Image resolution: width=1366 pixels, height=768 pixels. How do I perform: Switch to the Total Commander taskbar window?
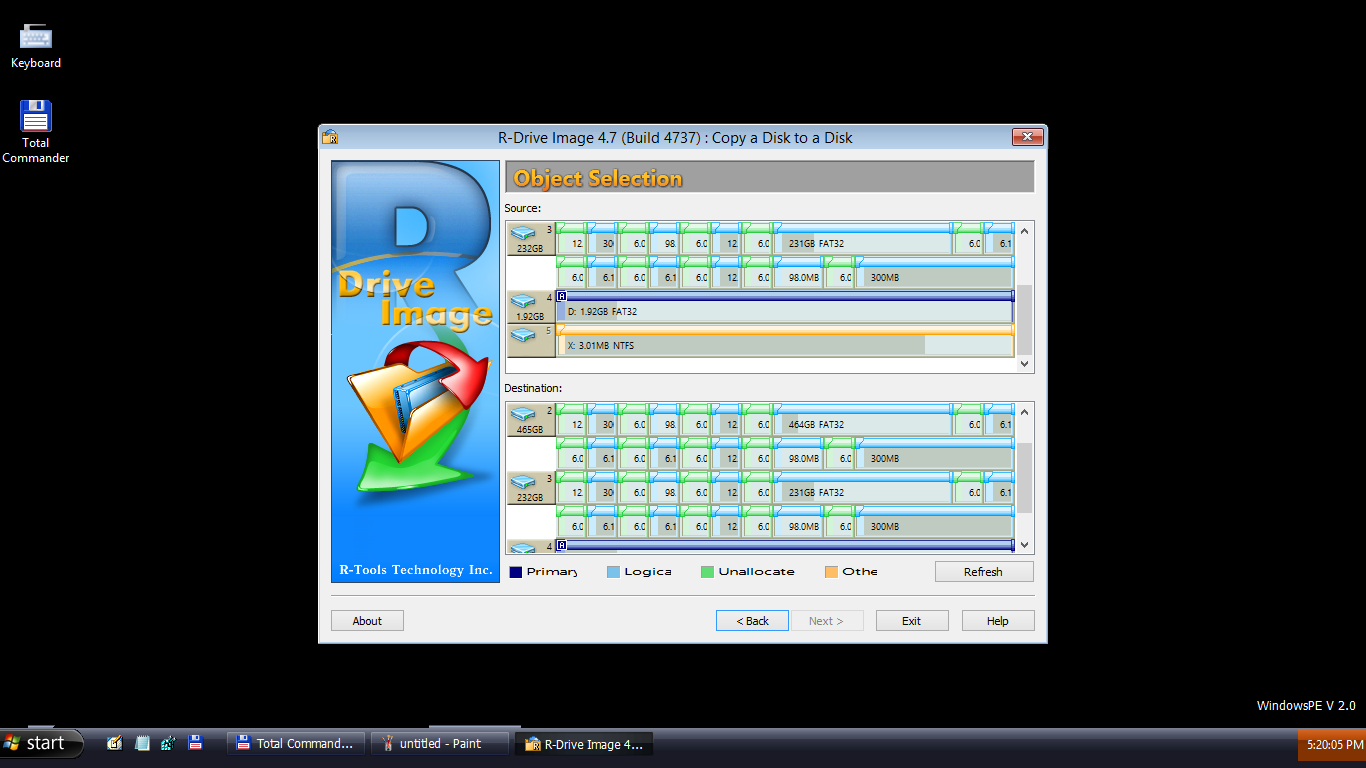click(x=294, y=743)
